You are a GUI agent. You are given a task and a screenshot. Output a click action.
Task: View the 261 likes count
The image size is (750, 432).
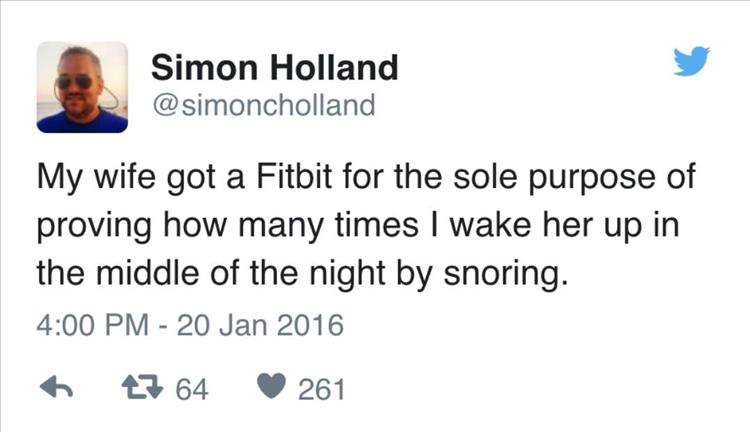[321, 389]
